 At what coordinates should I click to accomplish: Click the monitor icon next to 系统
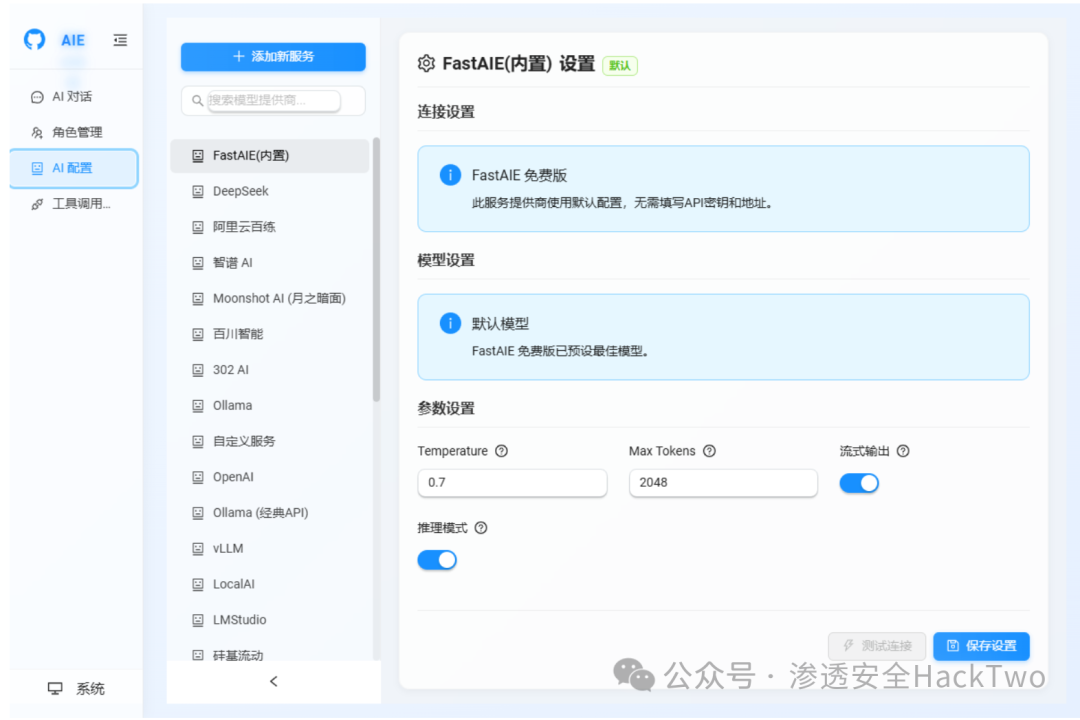pos(54,688)
